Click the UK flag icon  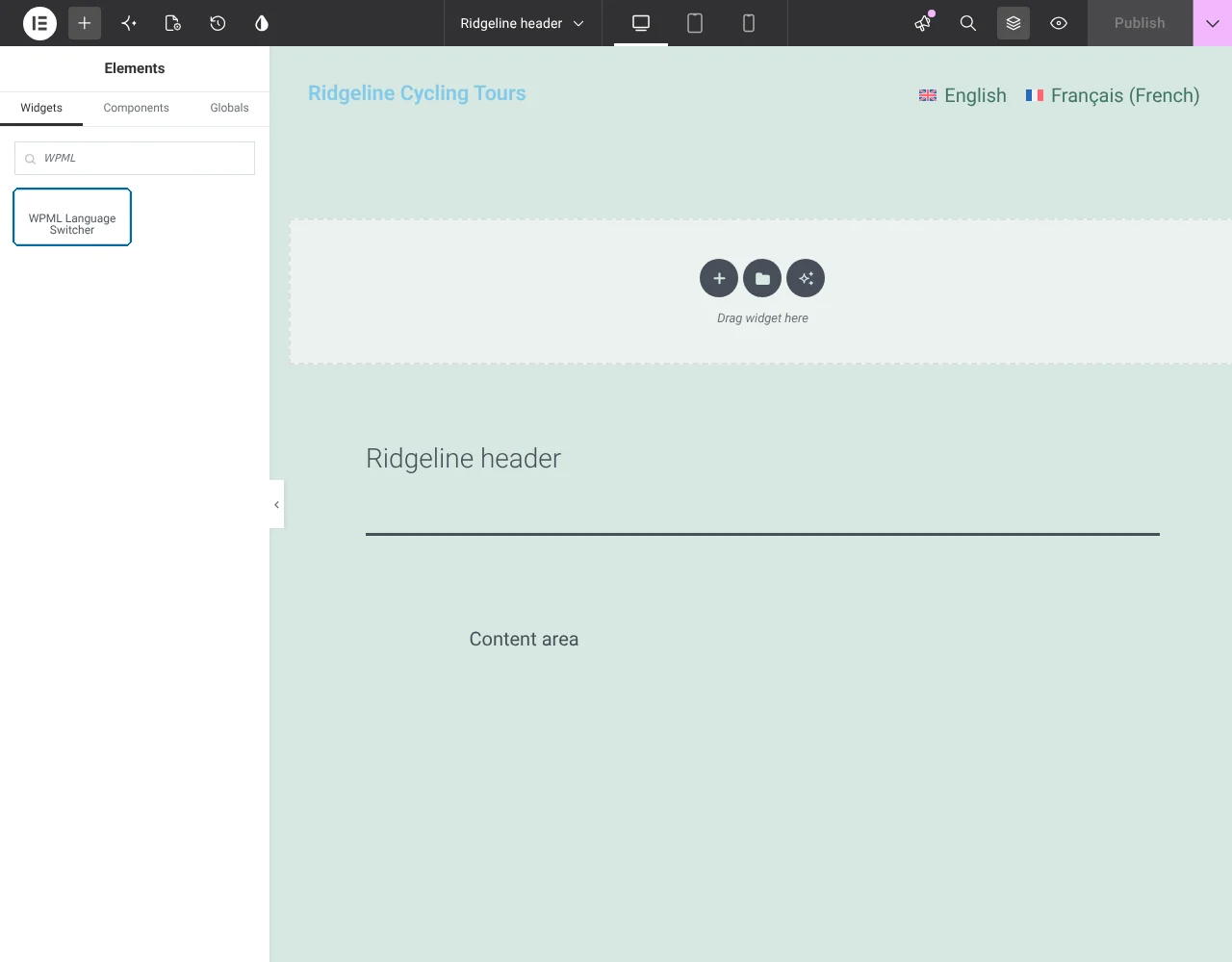928,95
